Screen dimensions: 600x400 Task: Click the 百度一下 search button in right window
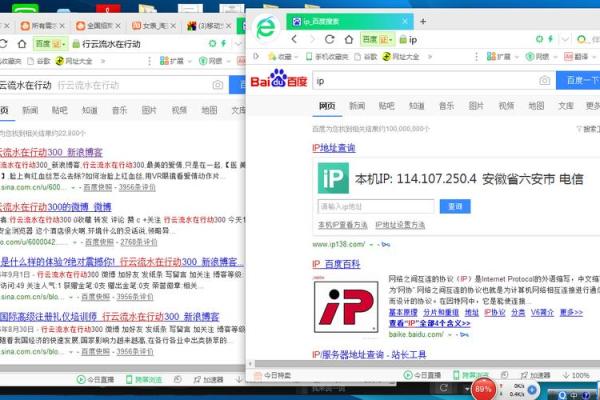pos(578,80)
